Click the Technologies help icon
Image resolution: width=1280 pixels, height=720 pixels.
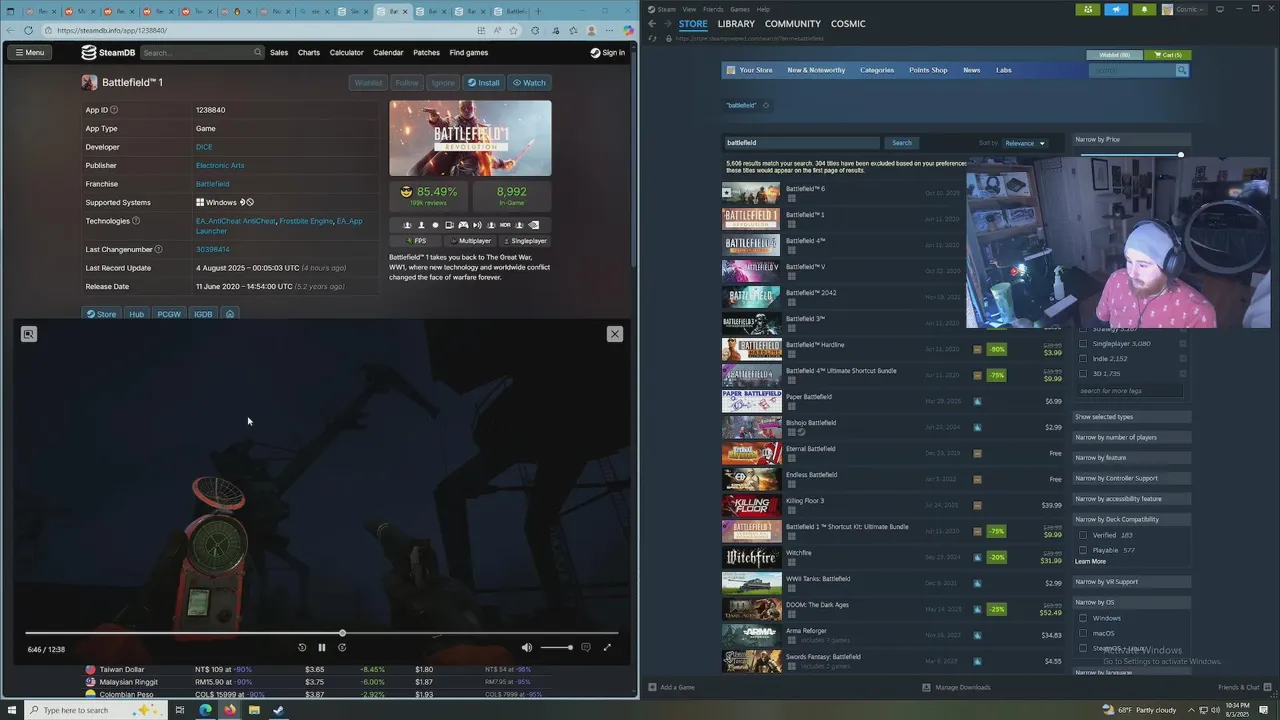[x=136, y=221]
